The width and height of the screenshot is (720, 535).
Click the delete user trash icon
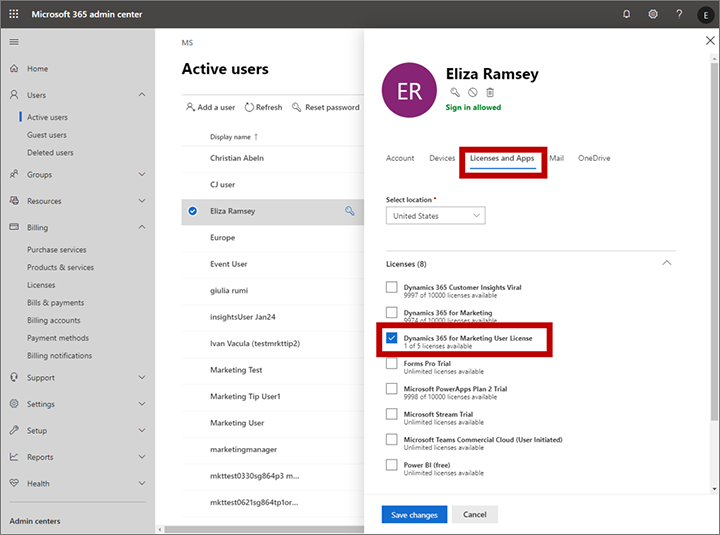[490, 92]
